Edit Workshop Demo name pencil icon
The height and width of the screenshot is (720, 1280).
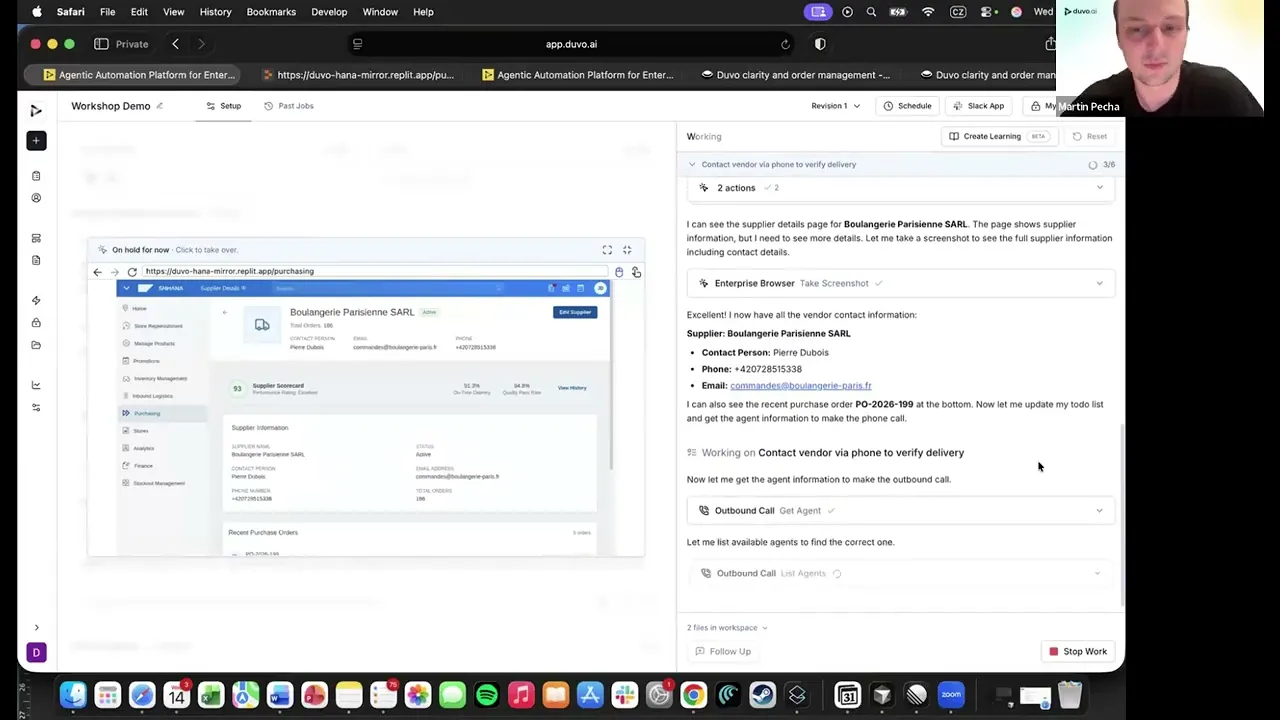click(x=159, y=106)
